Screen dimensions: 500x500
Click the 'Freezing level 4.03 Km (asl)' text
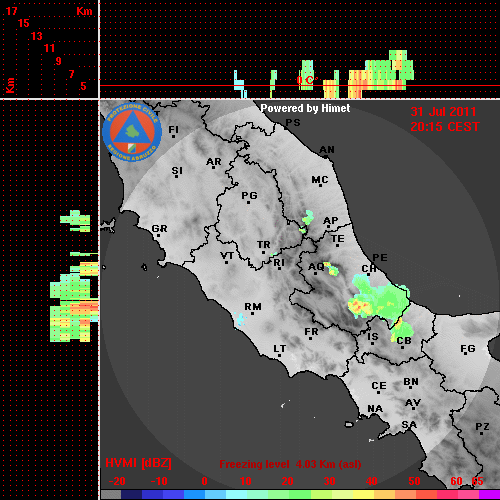point(290,464)
